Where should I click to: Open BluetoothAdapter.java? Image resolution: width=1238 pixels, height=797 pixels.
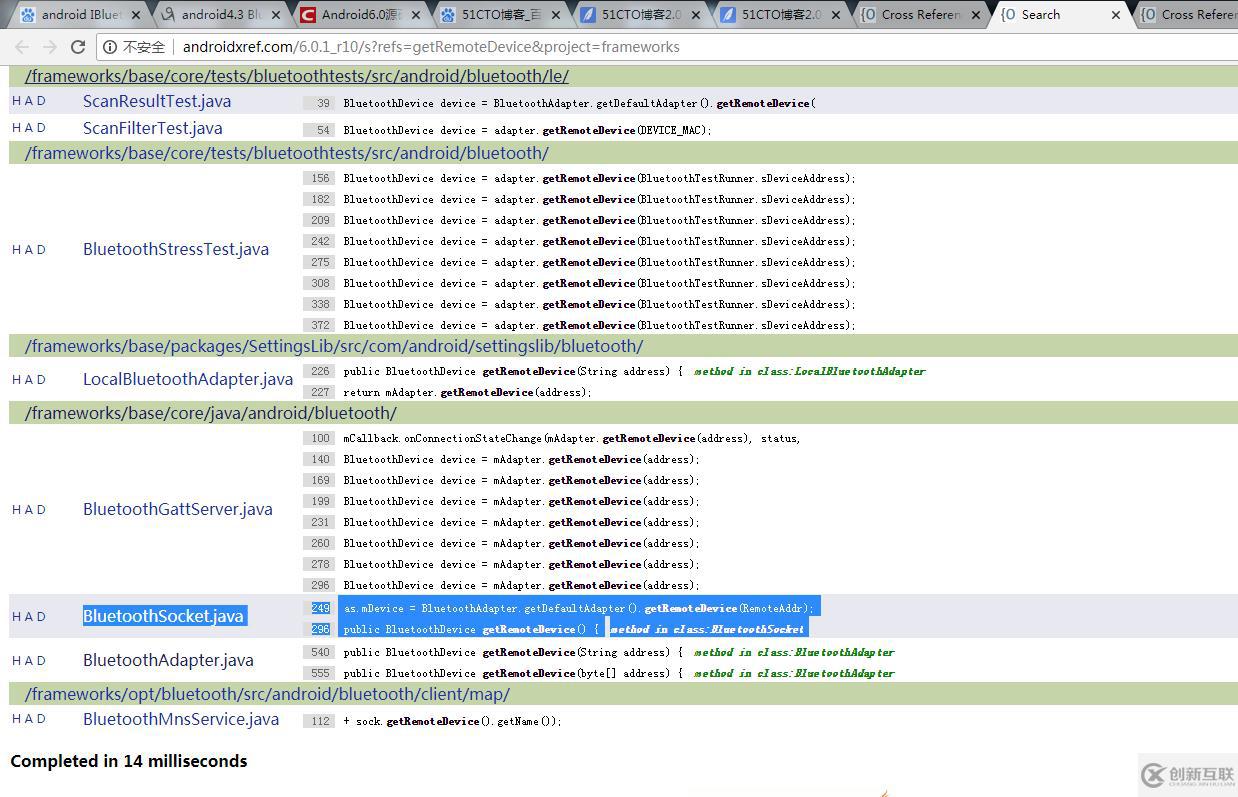(x=168, y=660)
